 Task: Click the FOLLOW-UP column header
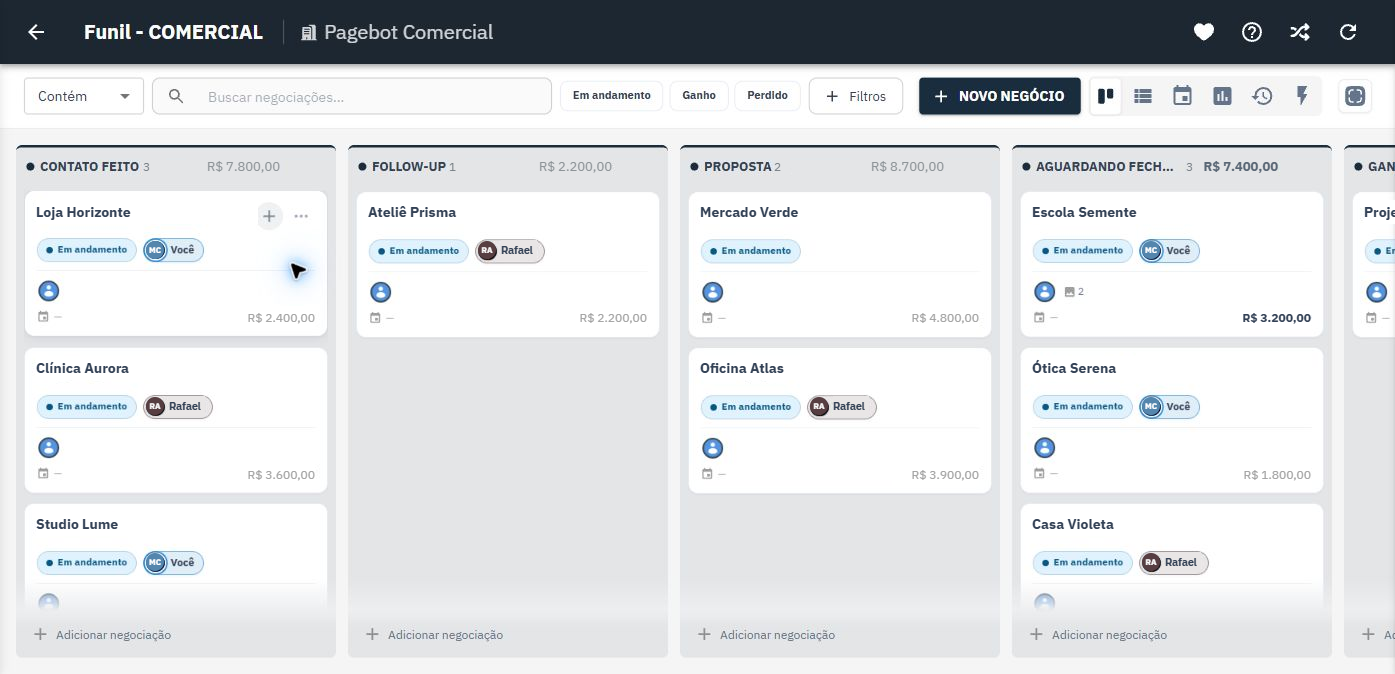408,167
